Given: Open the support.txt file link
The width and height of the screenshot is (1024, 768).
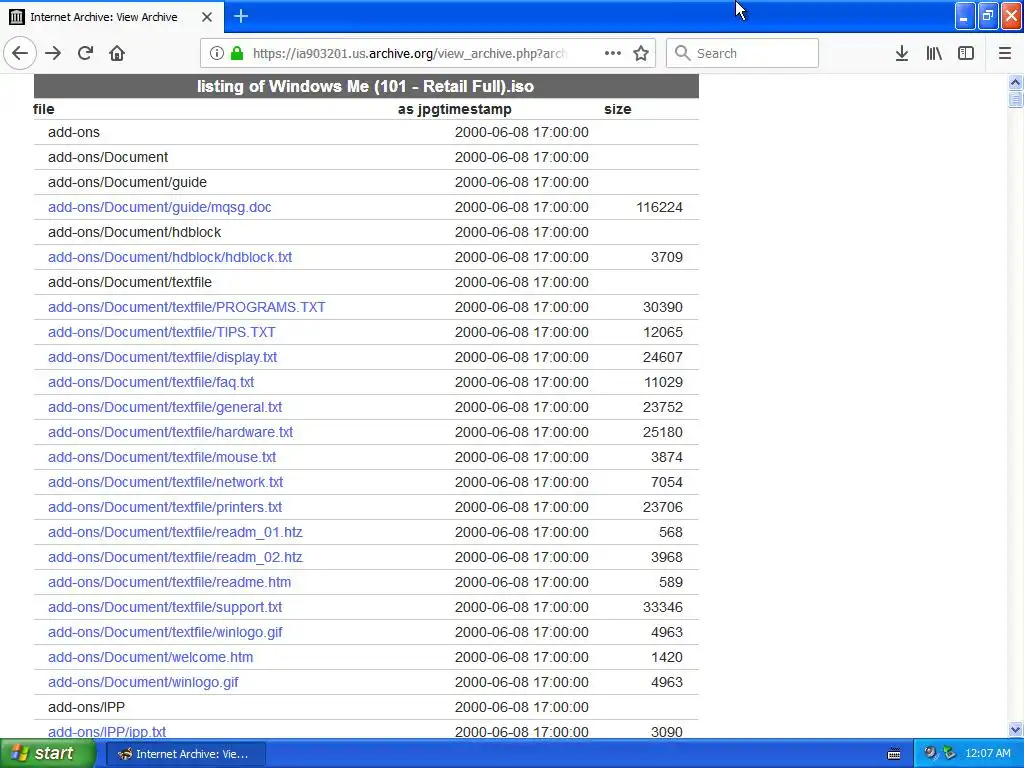Looking at the screenshot, I should [165, 607].
